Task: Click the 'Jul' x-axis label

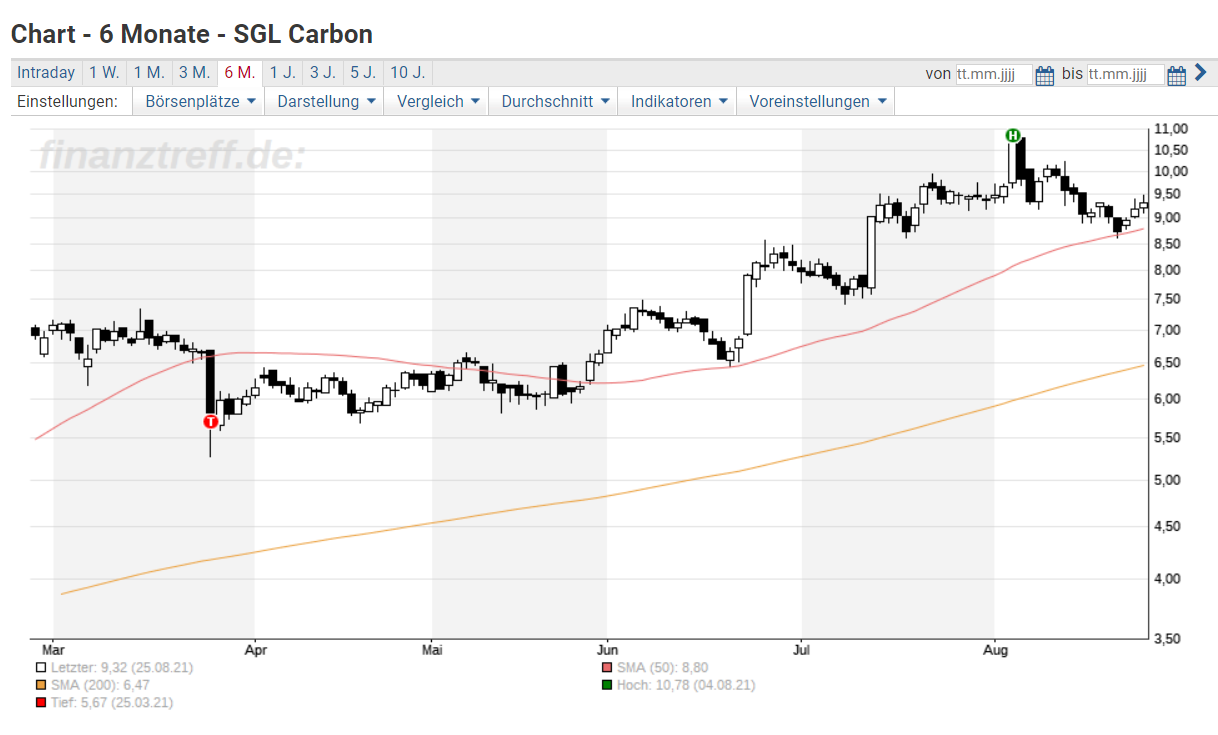Action: [x=801, y=650]
